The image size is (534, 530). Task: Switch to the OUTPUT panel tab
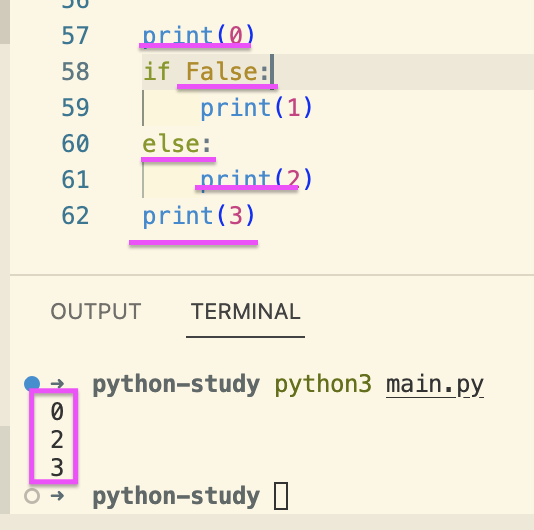96,311
